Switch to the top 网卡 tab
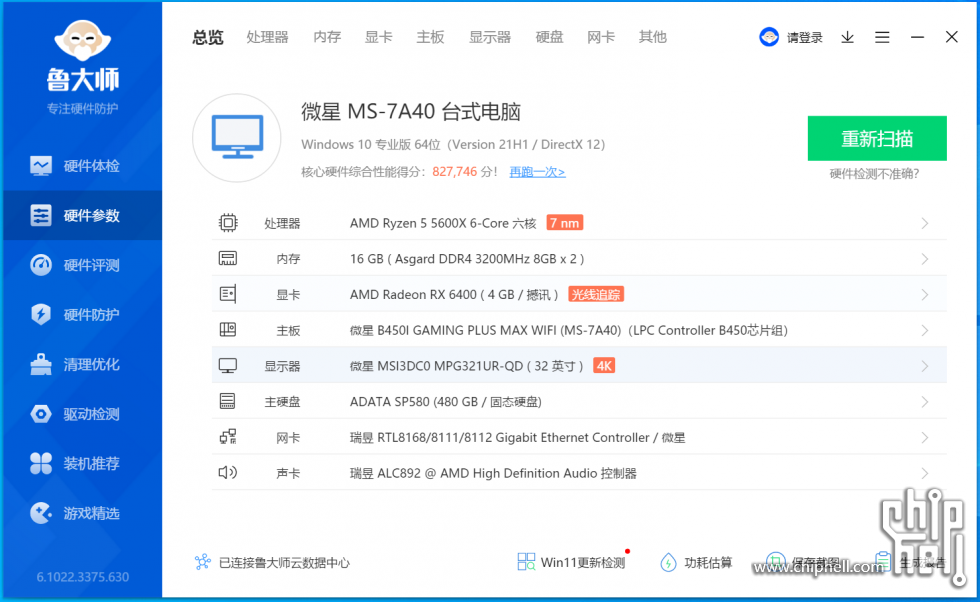The image size is (980, 602). point(601,38)
